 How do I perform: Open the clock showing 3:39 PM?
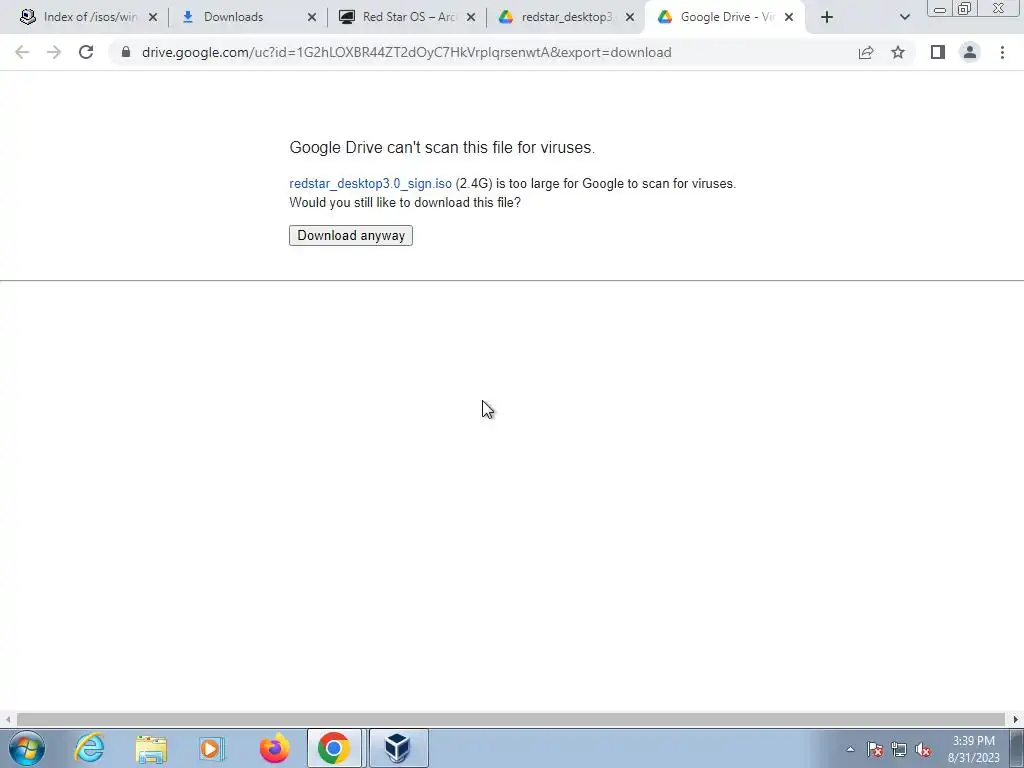pyautogui.click(x=974, y=749)
